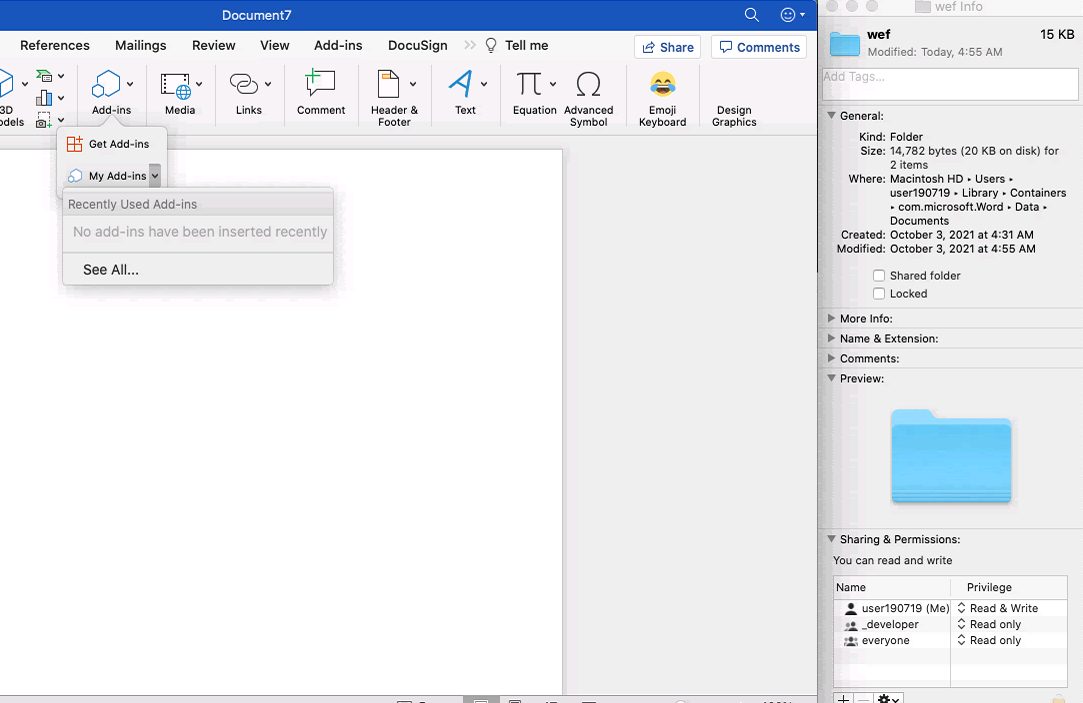The image size is (1083, 703).
Task: Insert a 3D Model
Action: pyautogui.click(x=8, y=95)
